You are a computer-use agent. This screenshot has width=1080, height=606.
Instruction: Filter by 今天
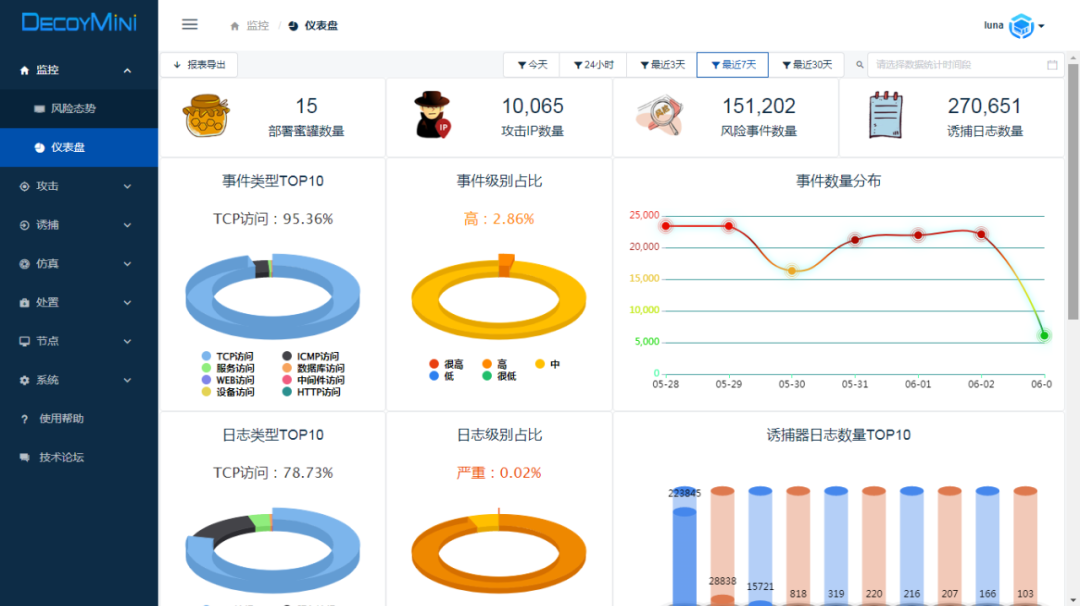(x=532, y=65)
